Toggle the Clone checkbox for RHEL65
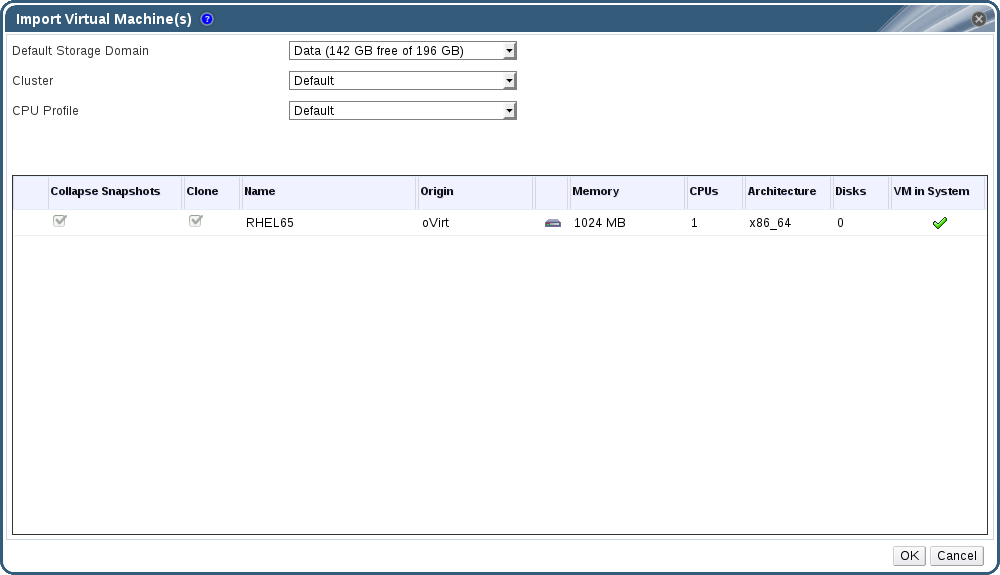The width and height of the screenshot is (1000, 575). 196,222
